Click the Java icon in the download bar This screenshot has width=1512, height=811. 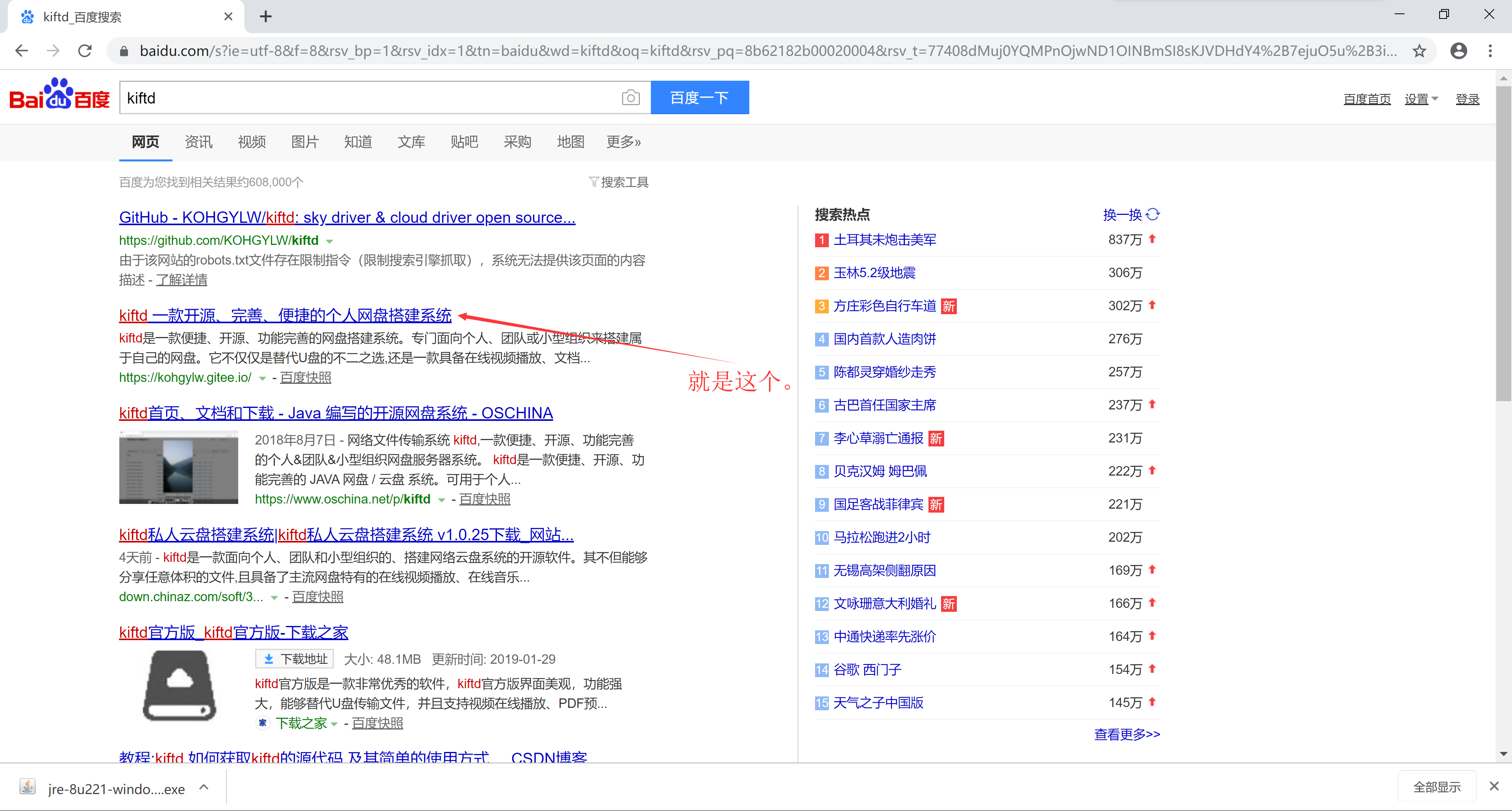(x=27, y=787)
